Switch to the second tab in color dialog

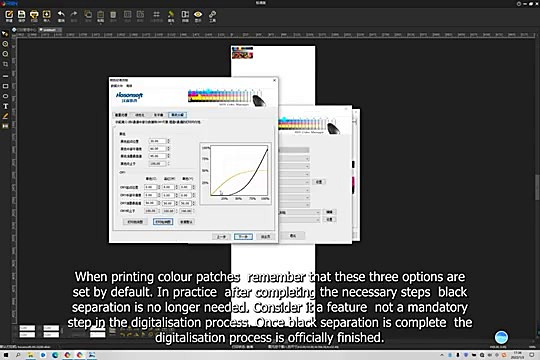tap(139, 115)
